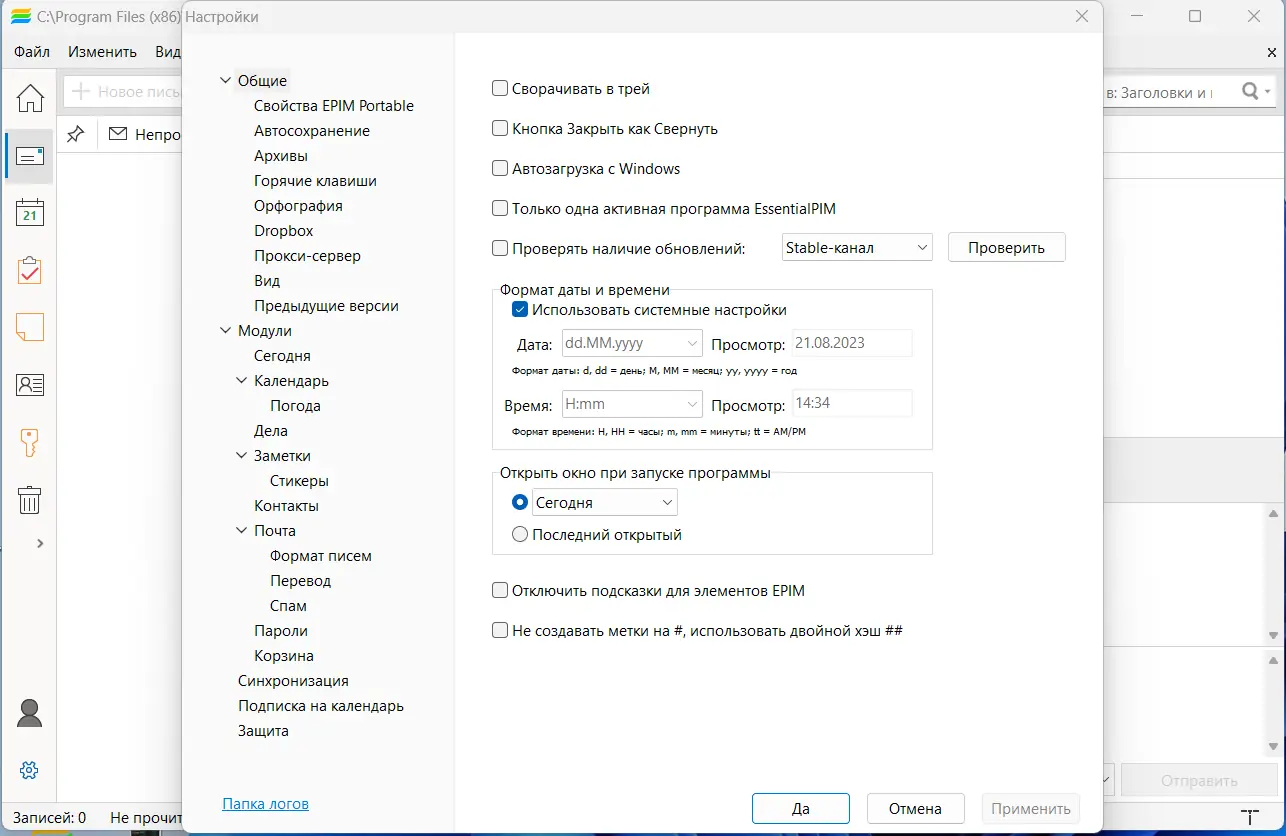Image resolution: width=1286 pixels, height=836 pixels.
Task: Click the time Просмотр field showing 14:34
Action: tap(852, 405)
